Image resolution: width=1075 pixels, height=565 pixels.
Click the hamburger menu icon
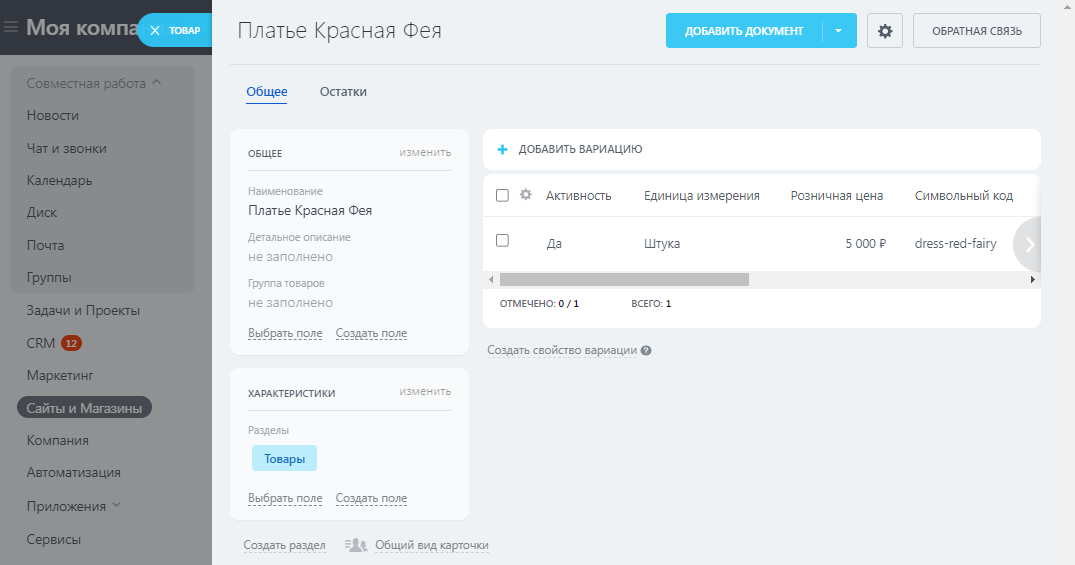[x=11, y=28]
